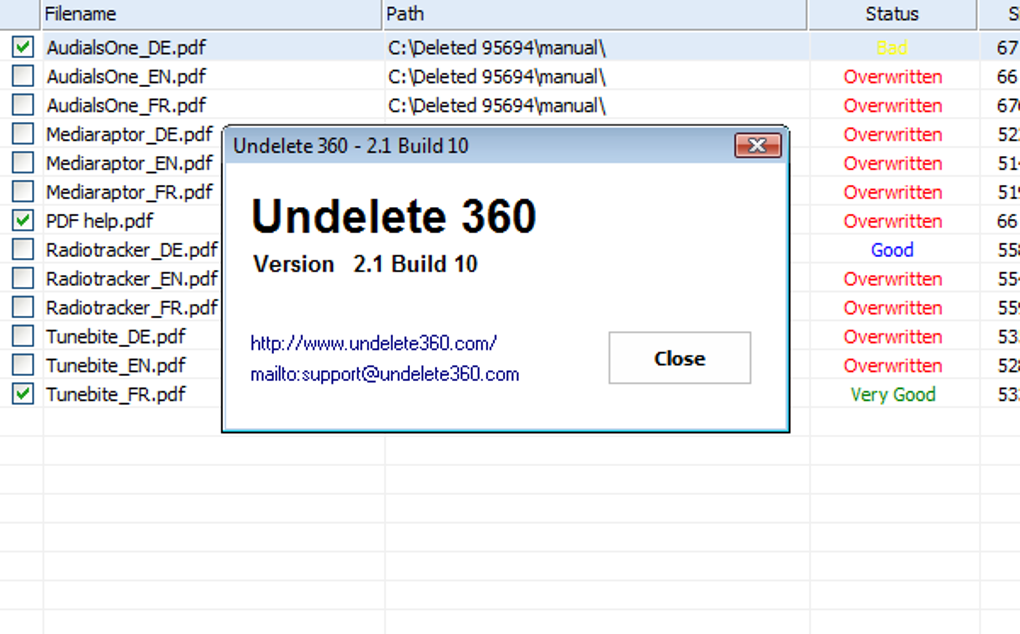Select the AudialsOne_FR.pdf filename
Image resolution: width=1020 pixels, height=634 pixels.
126,105
